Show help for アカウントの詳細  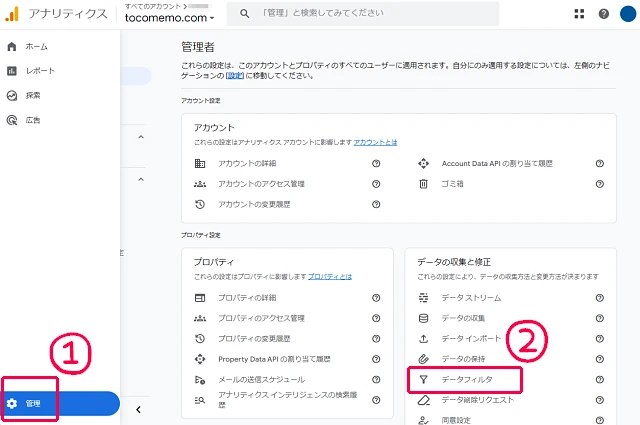point(376,164)
